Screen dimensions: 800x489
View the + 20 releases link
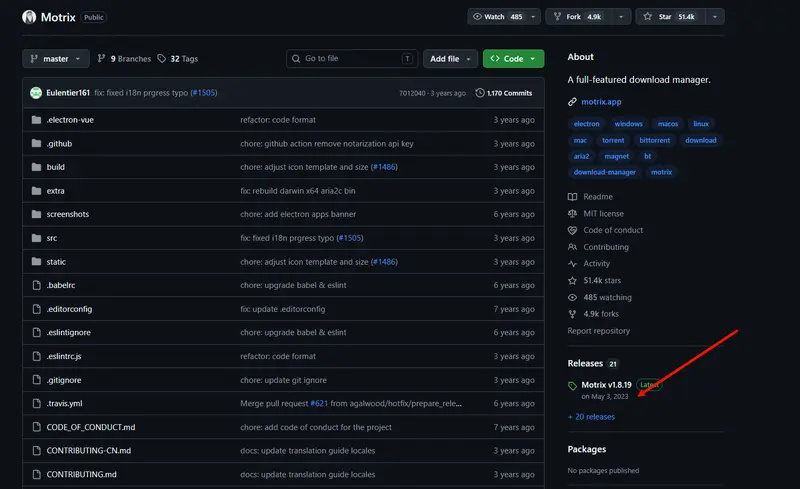591,416
